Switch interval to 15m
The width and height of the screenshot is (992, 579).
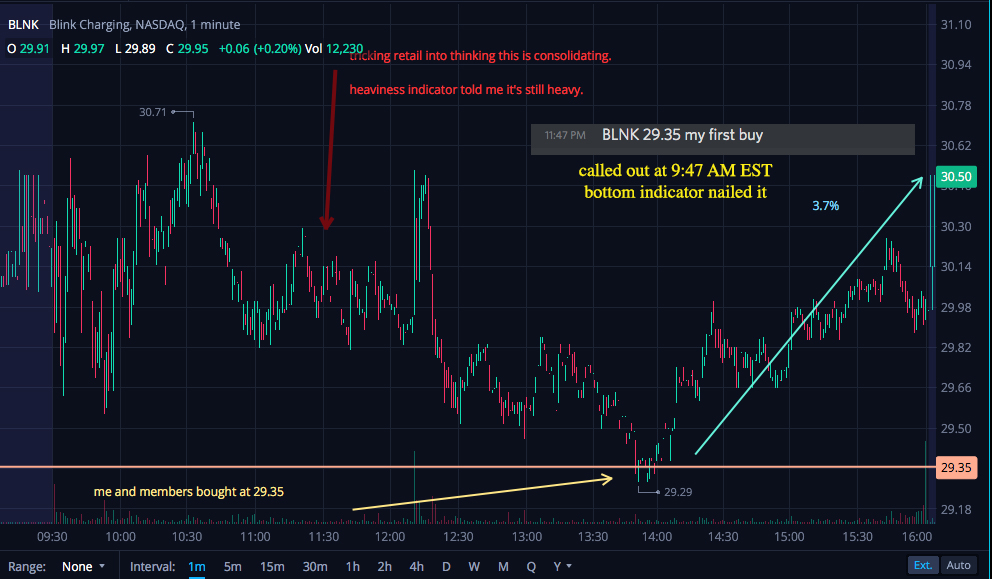[272, 566]
